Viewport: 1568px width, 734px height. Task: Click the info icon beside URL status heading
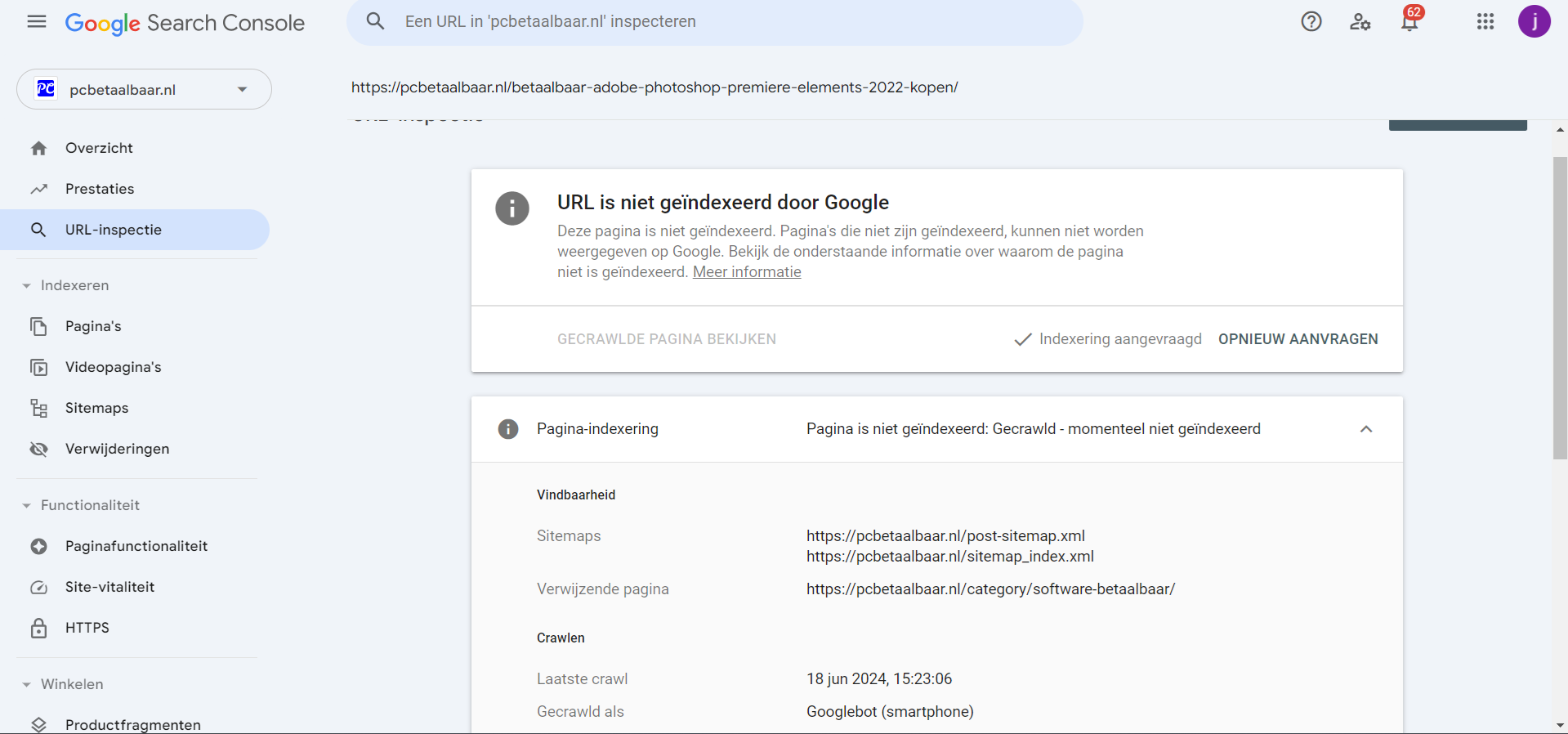(512, 208)
